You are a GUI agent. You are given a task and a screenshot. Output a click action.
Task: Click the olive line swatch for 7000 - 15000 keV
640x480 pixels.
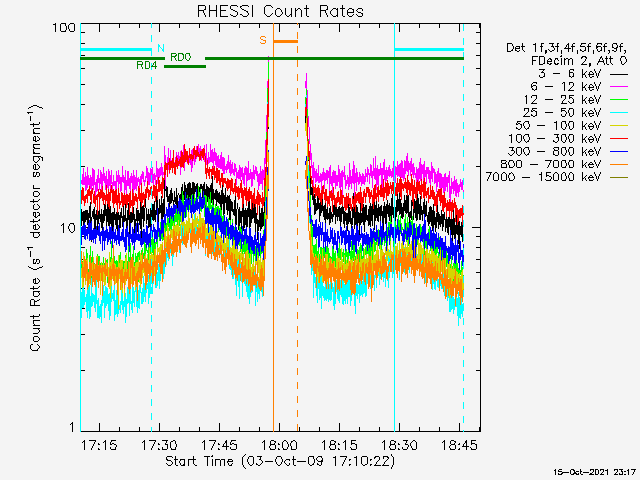[619, 177]
